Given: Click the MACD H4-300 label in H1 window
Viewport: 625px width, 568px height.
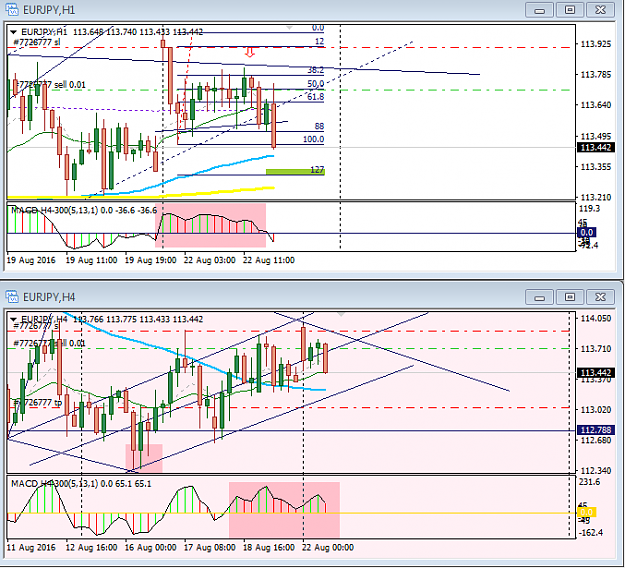Looking at the screenshot, I should (84, 210).
